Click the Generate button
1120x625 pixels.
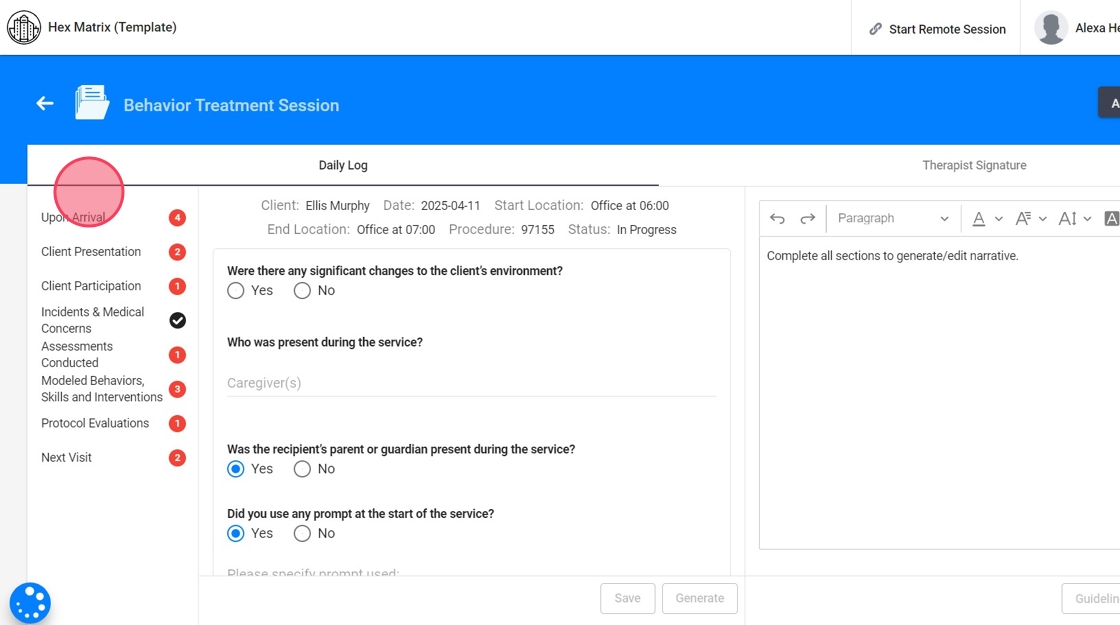pos(699,598)
